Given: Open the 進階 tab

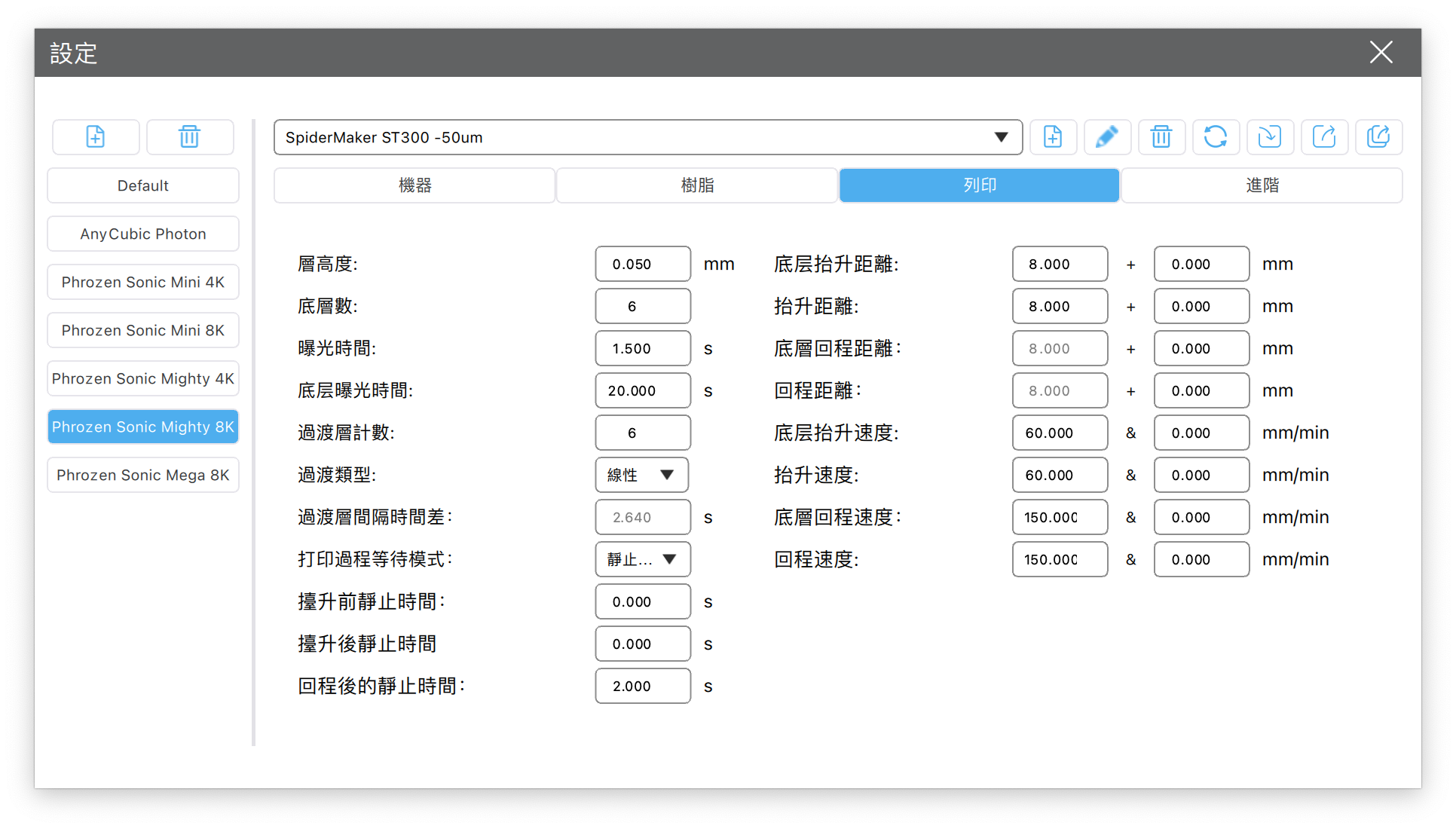Looking at the screenshot, I should point(1262,185).
